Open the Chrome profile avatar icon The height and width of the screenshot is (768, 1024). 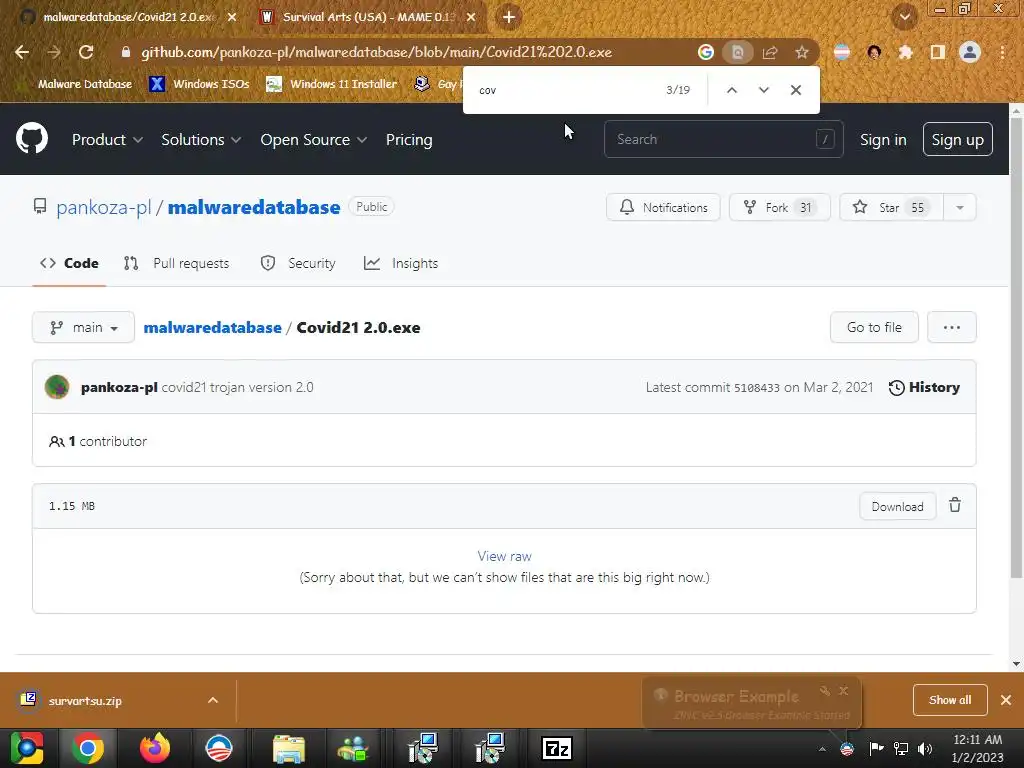click(x=970, y=52)
